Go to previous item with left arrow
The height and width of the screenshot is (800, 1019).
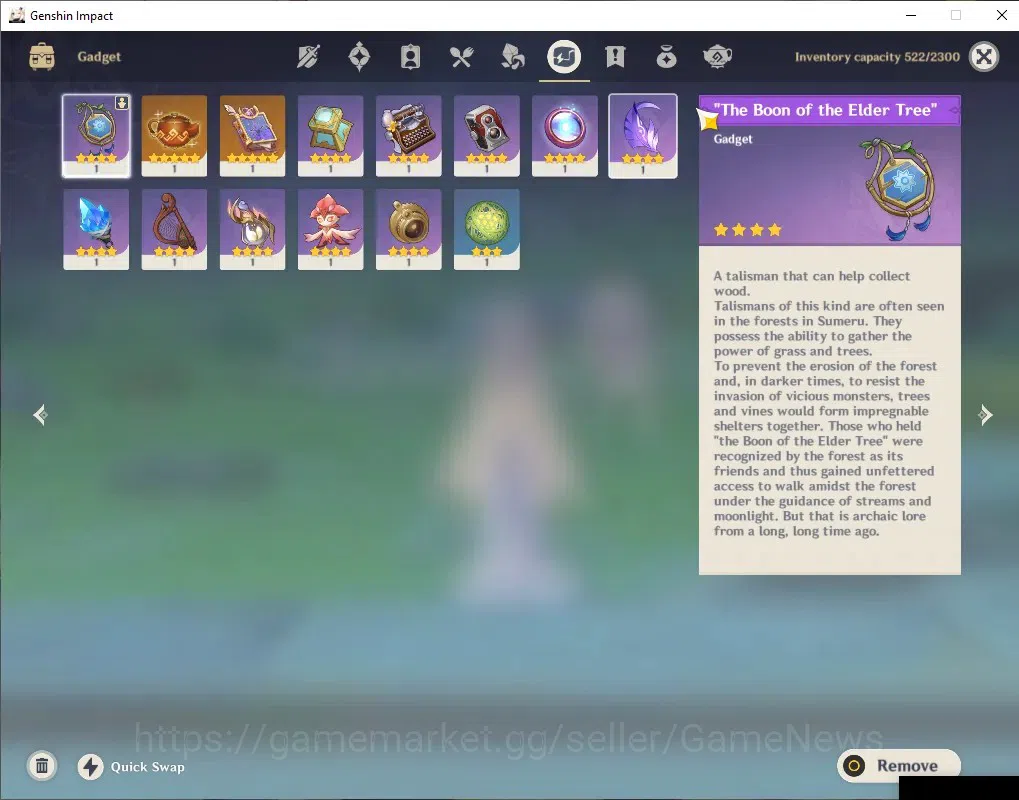(40, 415)
